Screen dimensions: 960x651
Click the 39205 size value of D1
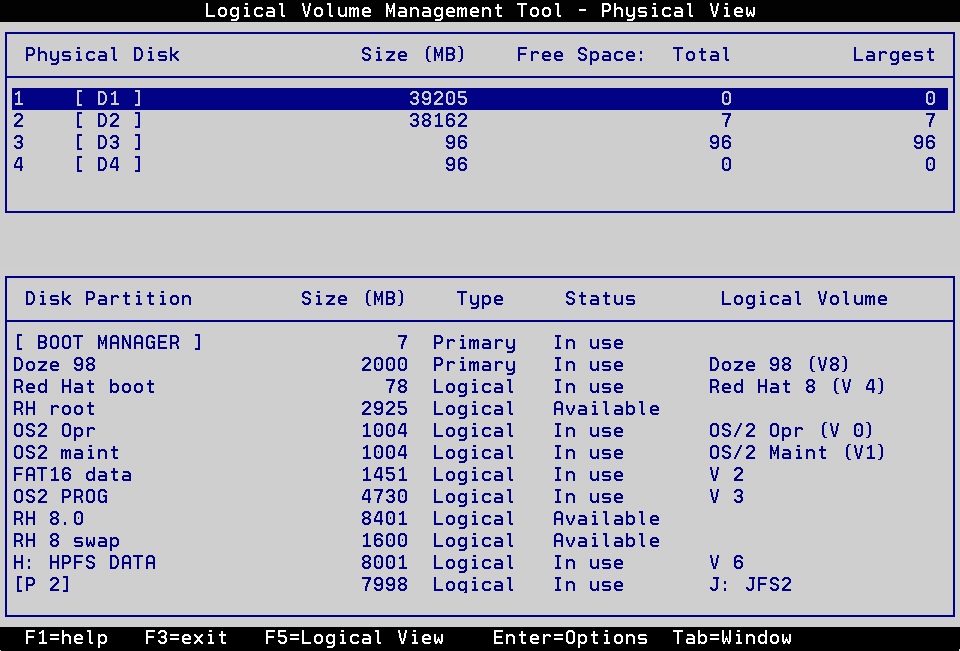[x=438, y=99]
